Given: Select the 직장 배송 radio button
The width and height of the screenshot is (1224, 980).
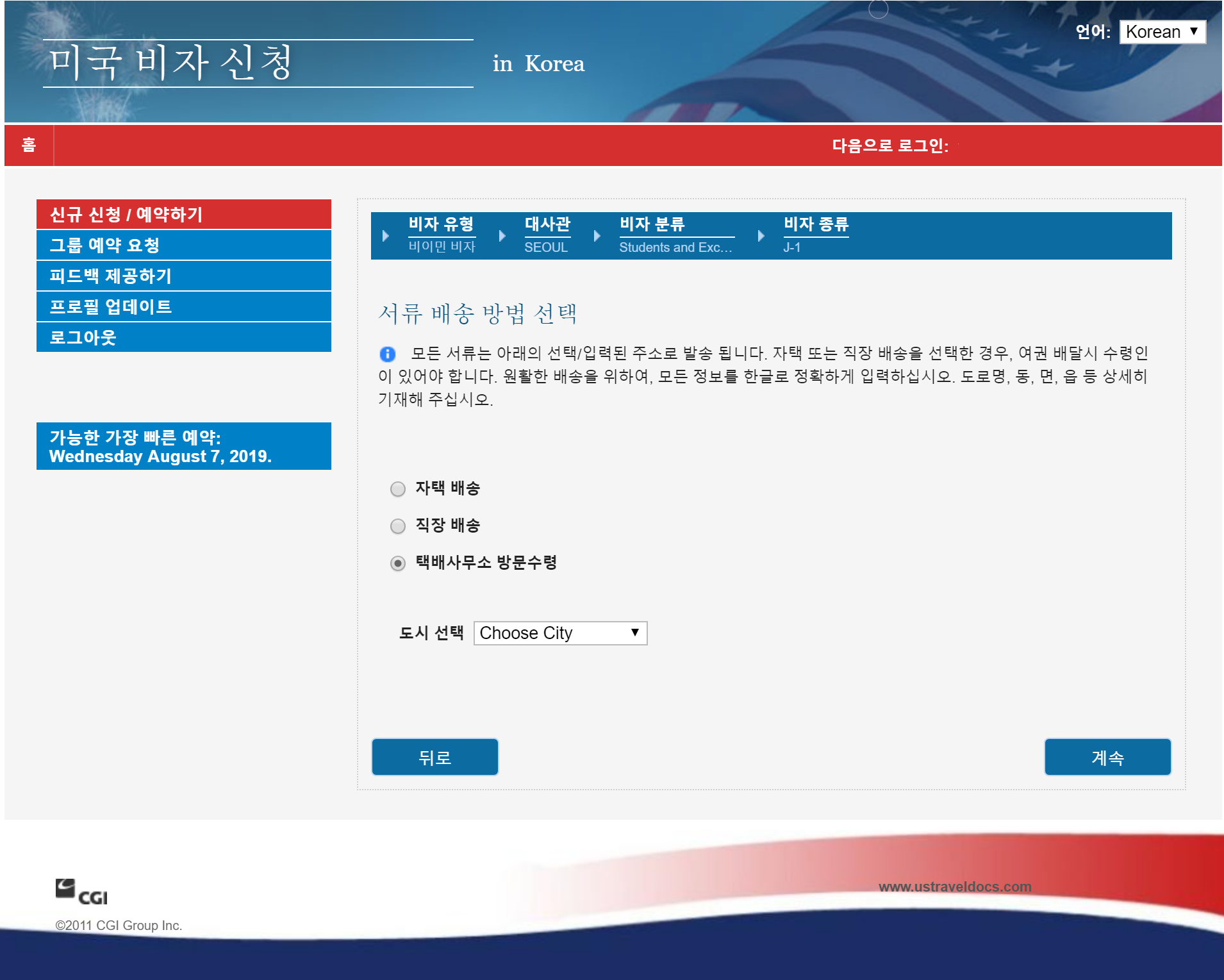Looking at the screenshot, I should pyautogui.click(x=398, y=526).
